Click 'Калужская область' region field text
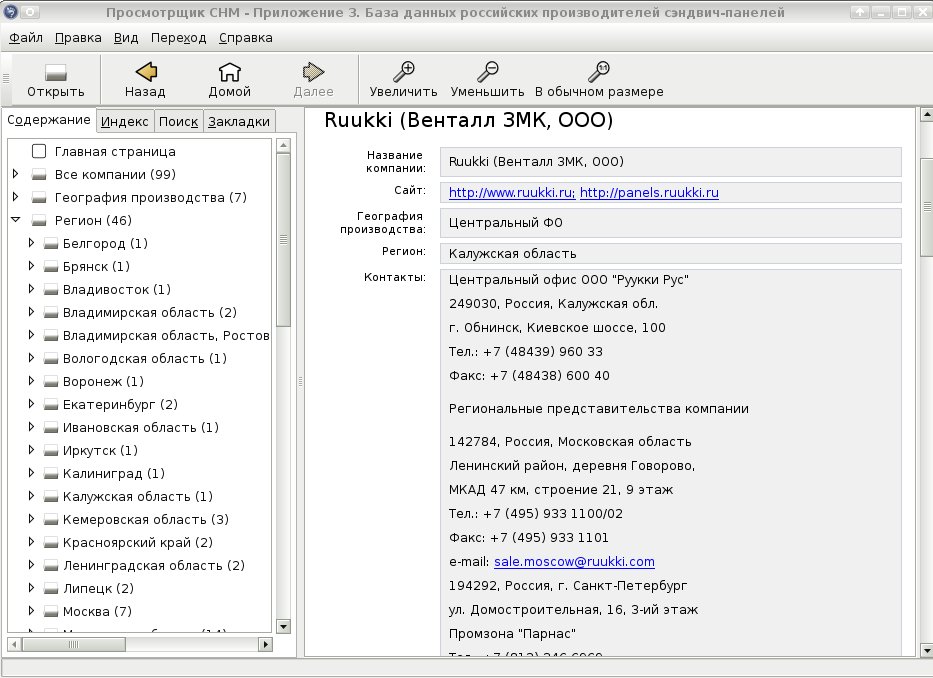The width and height of the screenshot is (933, 678). point(512,254)
